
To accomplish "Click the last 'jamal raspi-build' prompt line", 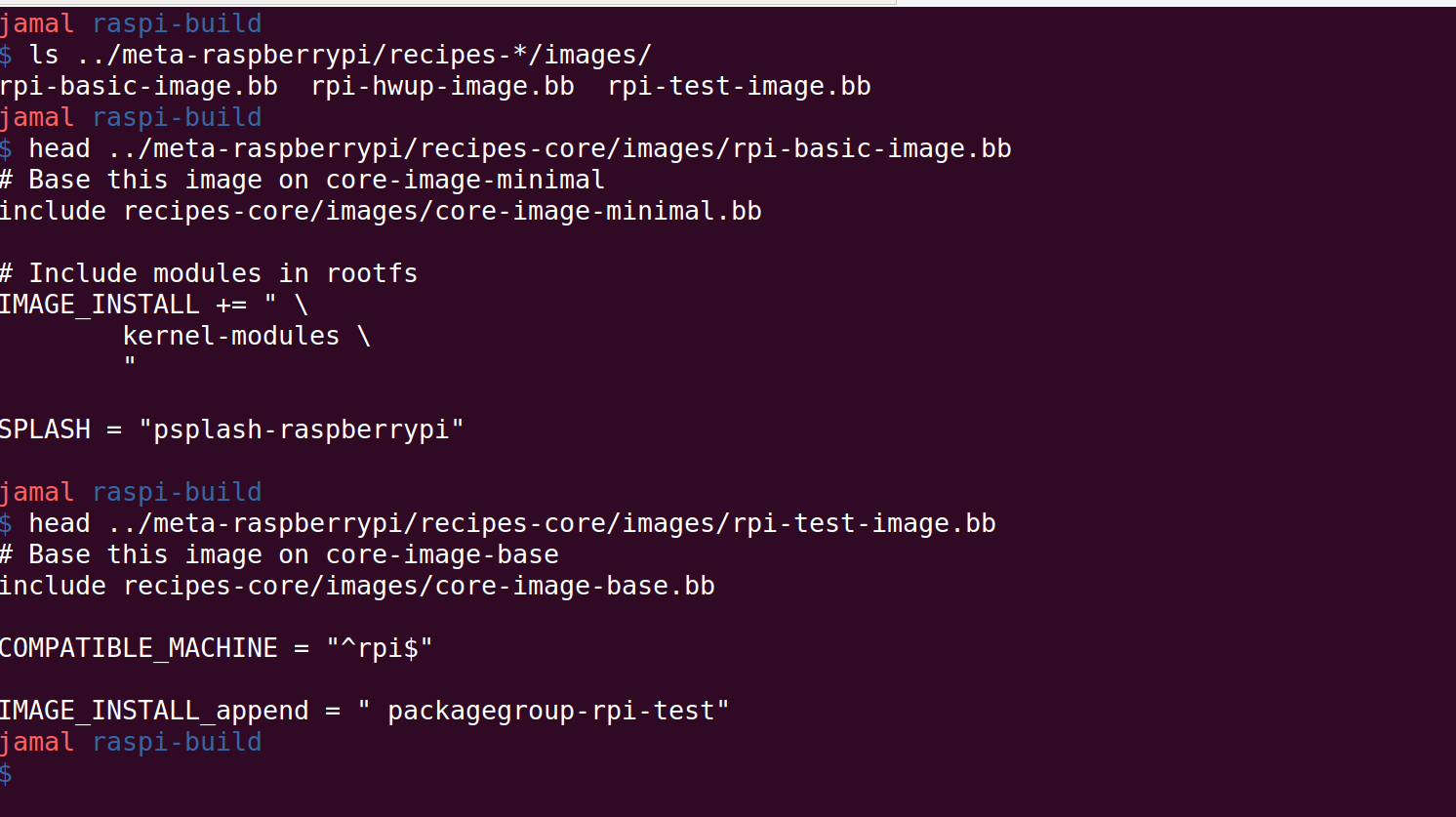I will click(x=131, y=742).
